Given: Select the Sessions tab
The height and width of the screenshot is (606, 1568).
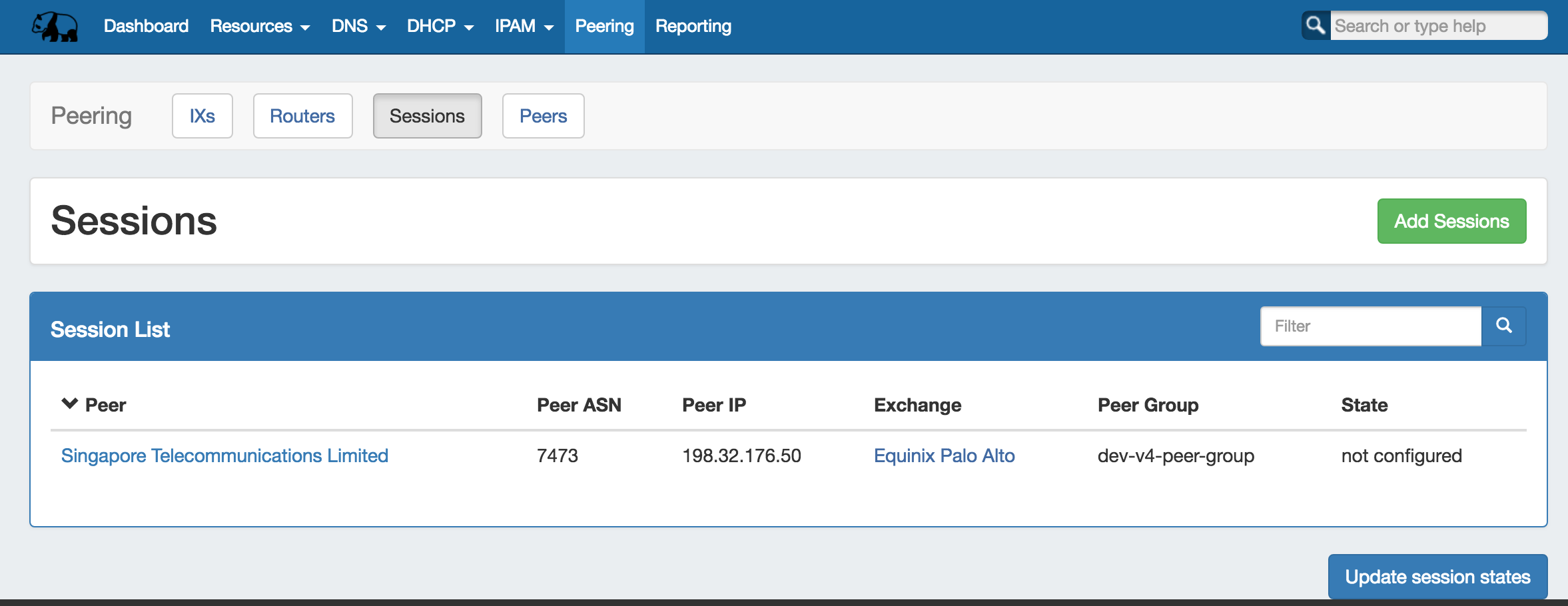Looking at the screenshot, I should tap(427, 116).
